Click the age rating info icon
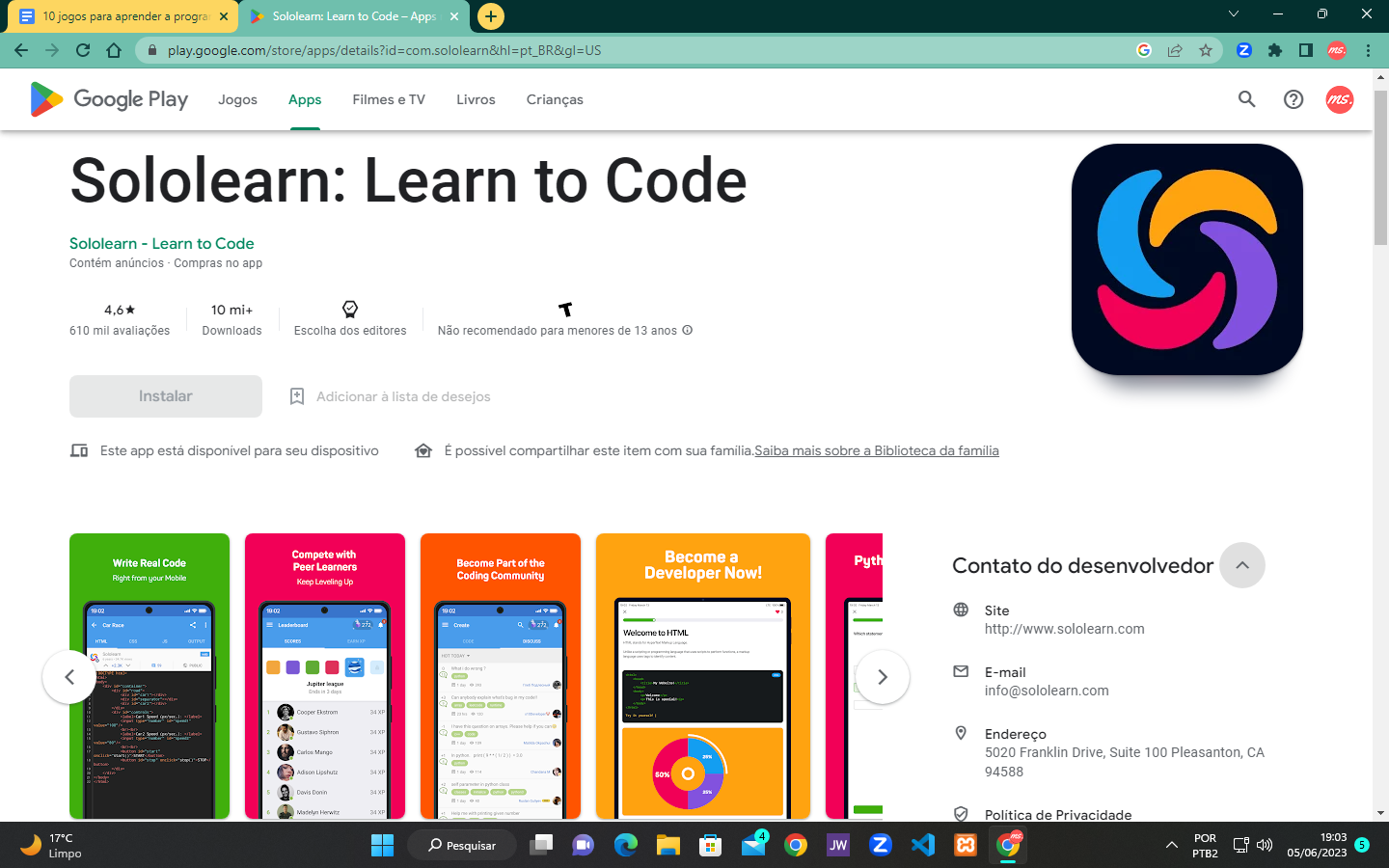 (688, 330)
